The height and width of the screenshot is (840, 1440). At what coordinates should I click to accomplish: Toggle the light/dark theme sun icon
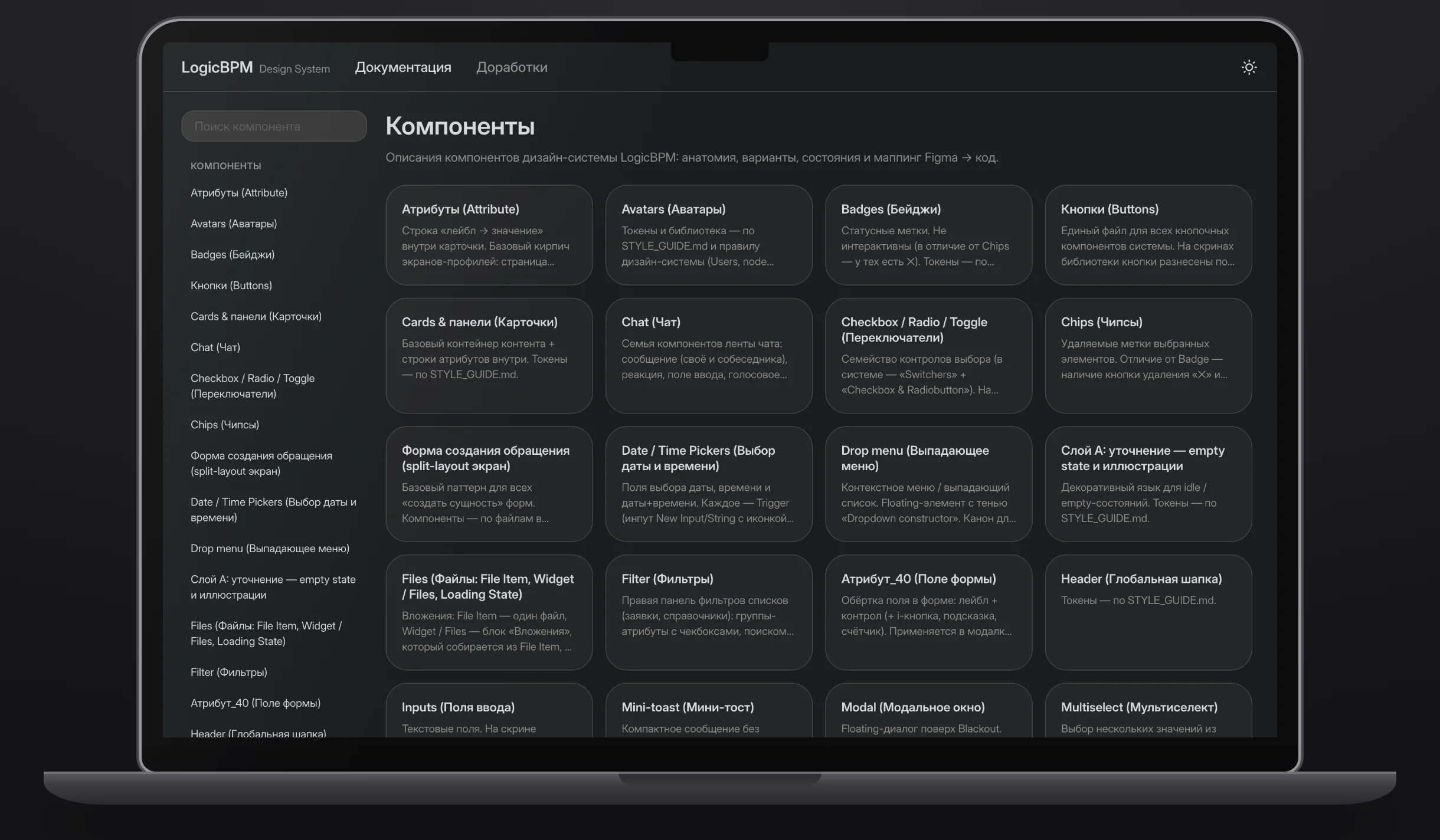[1249, 67]
